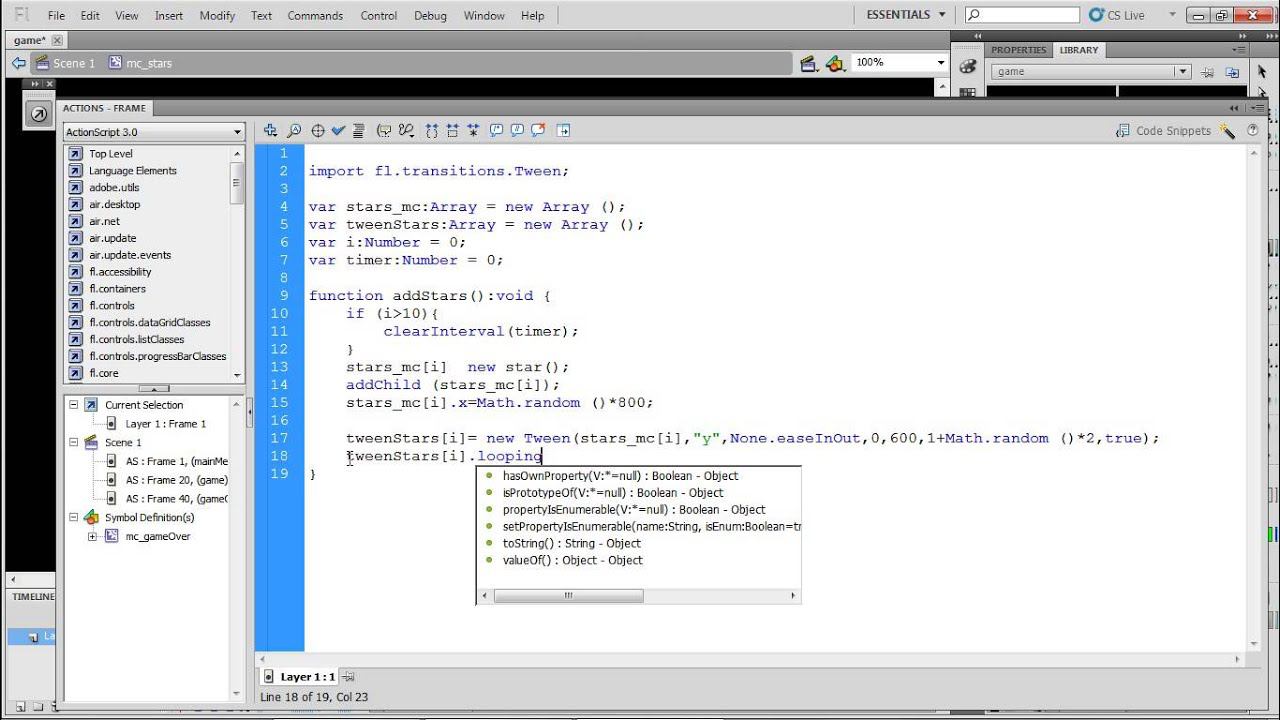Select AS : Frame 20, (game) script
Viewport: 1280px width, 720px height.
point(177,480)
